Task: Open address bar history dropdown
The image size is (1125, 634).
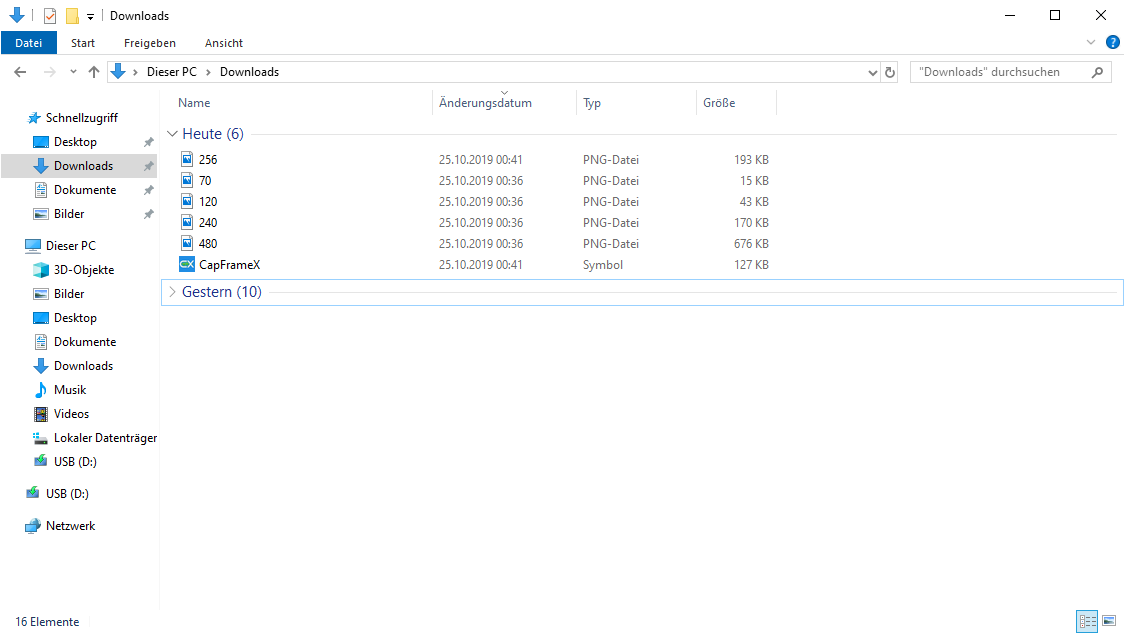Action: pyautogui.click(x=872, y=72)
